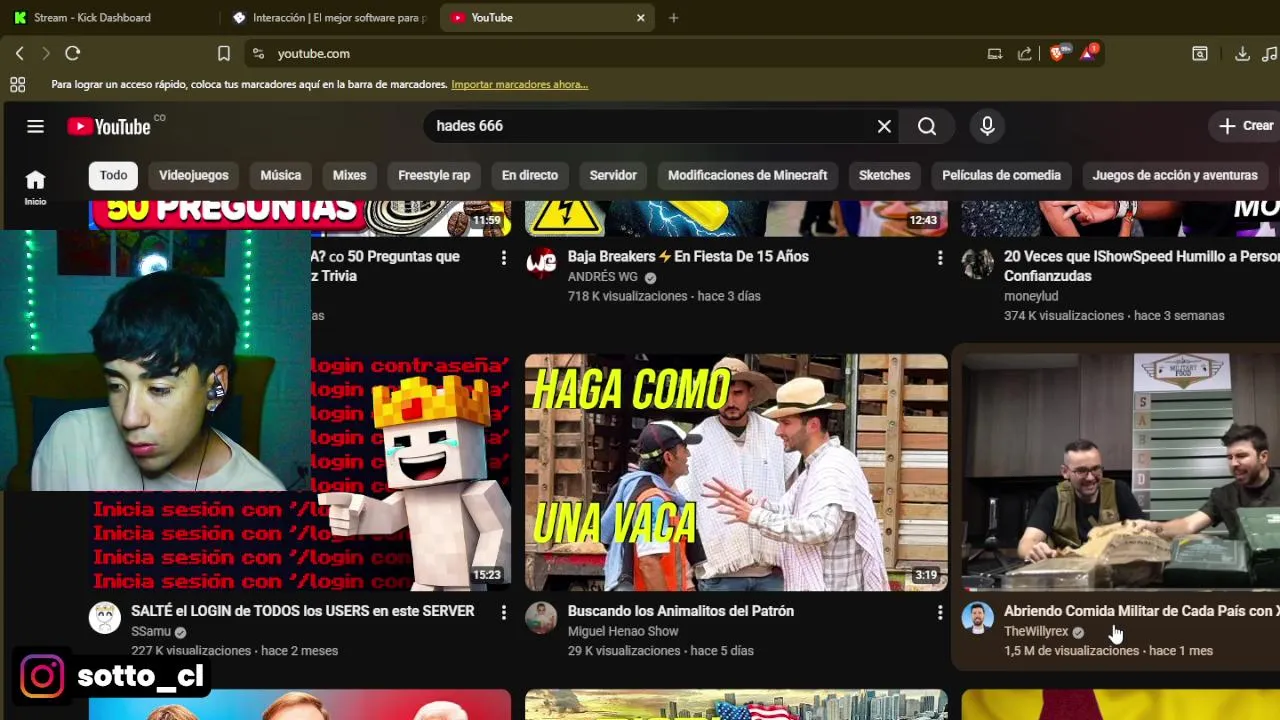This screenshot has width=1280, height=720.
Task: Select Modificaciones de Minecraft chip
Action: 747,175
